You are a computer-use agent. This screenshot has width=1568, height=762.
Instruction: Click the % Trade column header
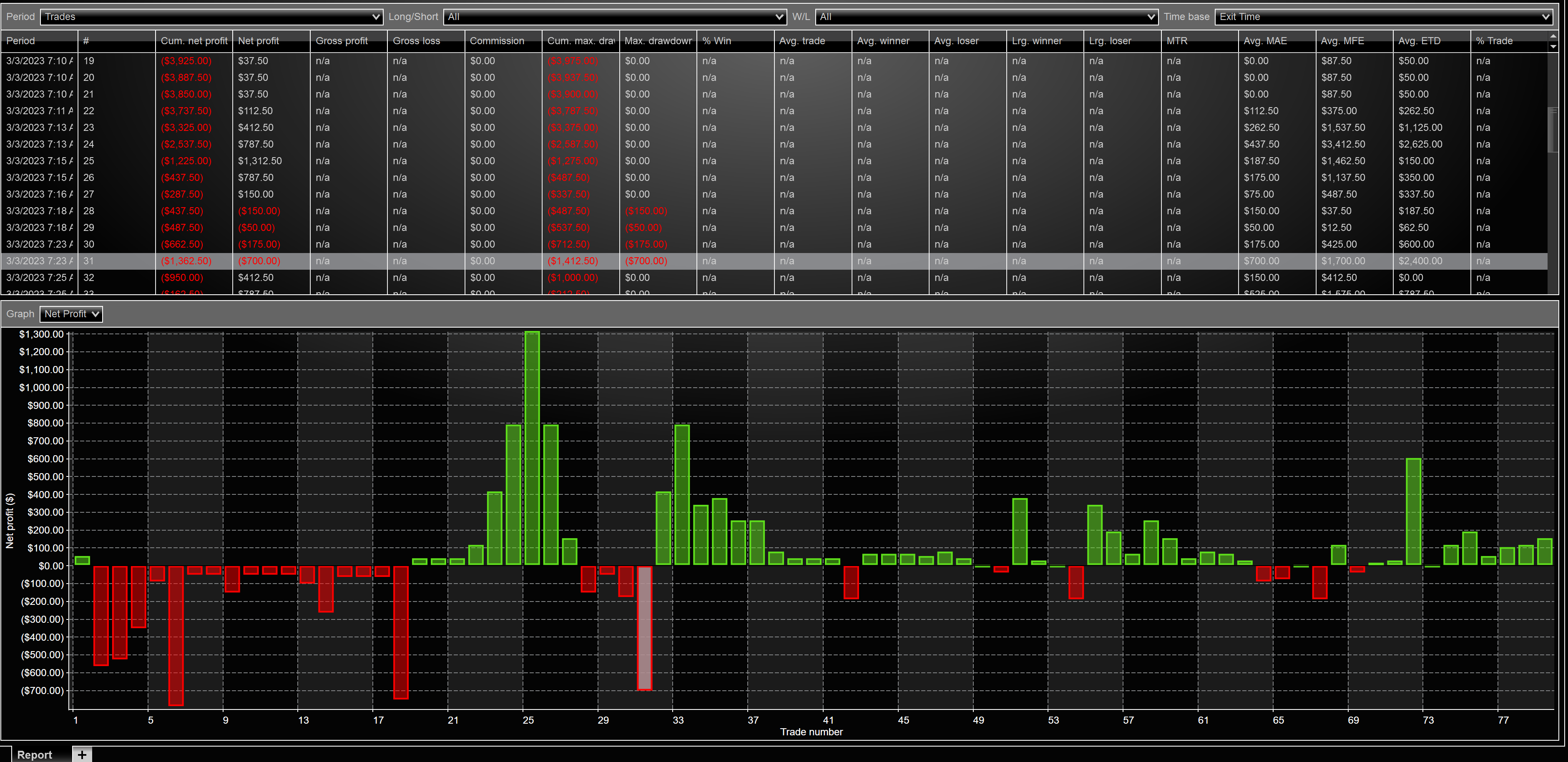pos(1508,41)
